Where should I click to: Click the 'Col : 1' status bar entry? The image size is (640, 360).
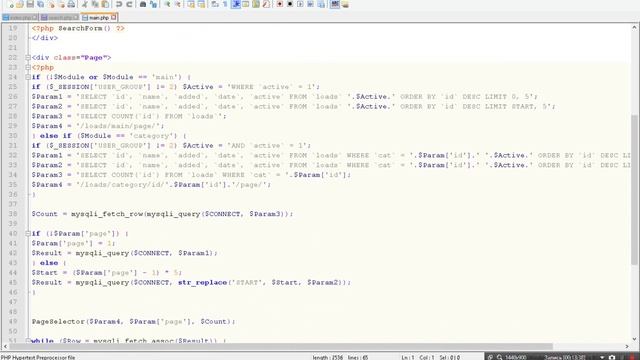coord(427,357)
